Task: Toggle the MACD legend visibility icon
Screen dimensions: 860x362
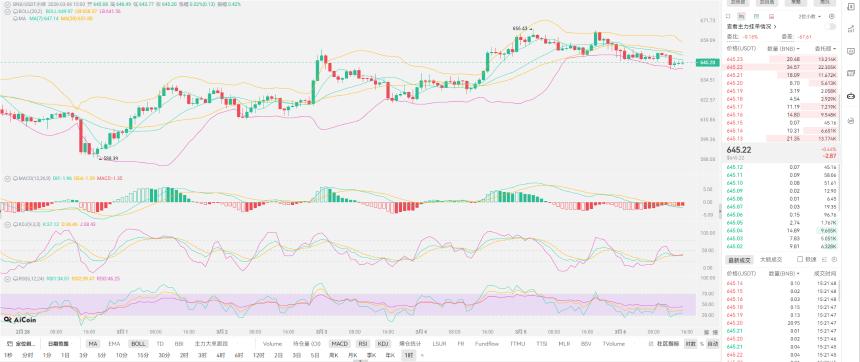Action: 7,178
